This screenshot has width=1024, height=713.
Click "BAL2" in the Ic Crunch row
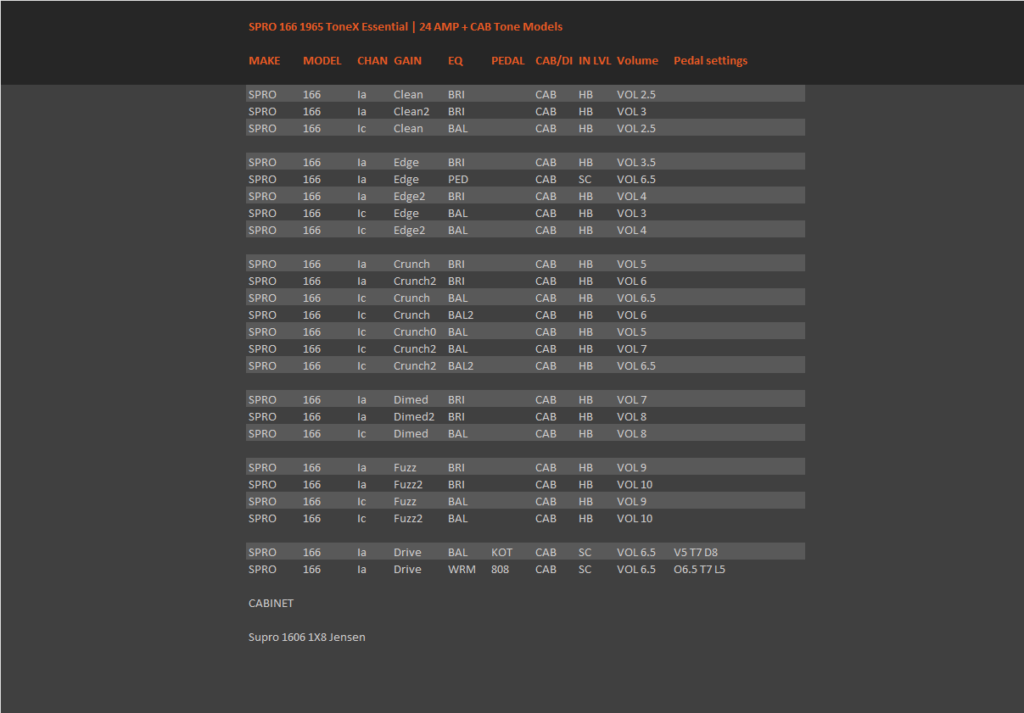pyautogui.click(x=460, y=315)
